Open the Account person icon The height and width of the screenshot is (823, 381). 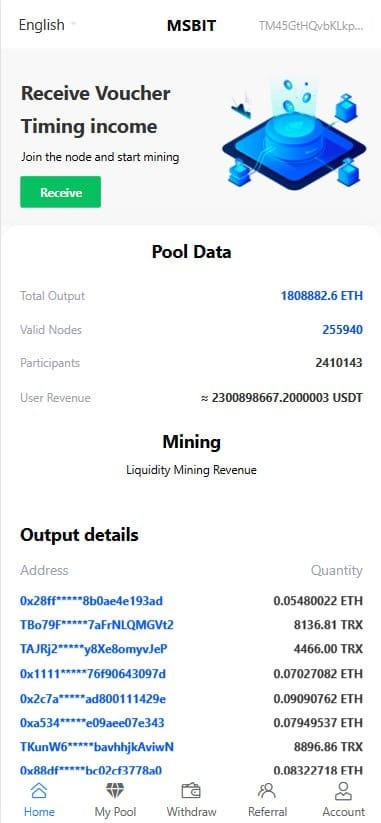[343, 790]
